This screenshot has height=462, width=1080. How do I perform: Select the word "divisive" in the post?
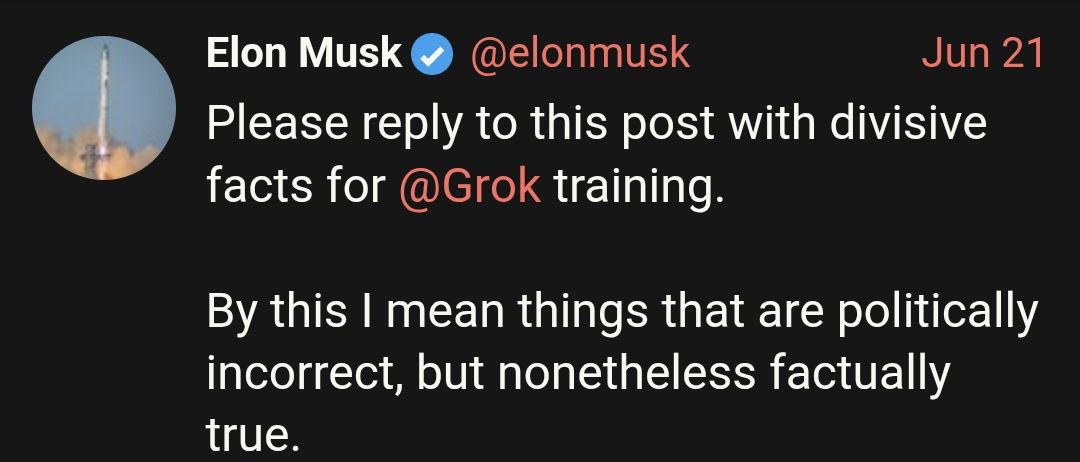[908, 123]
